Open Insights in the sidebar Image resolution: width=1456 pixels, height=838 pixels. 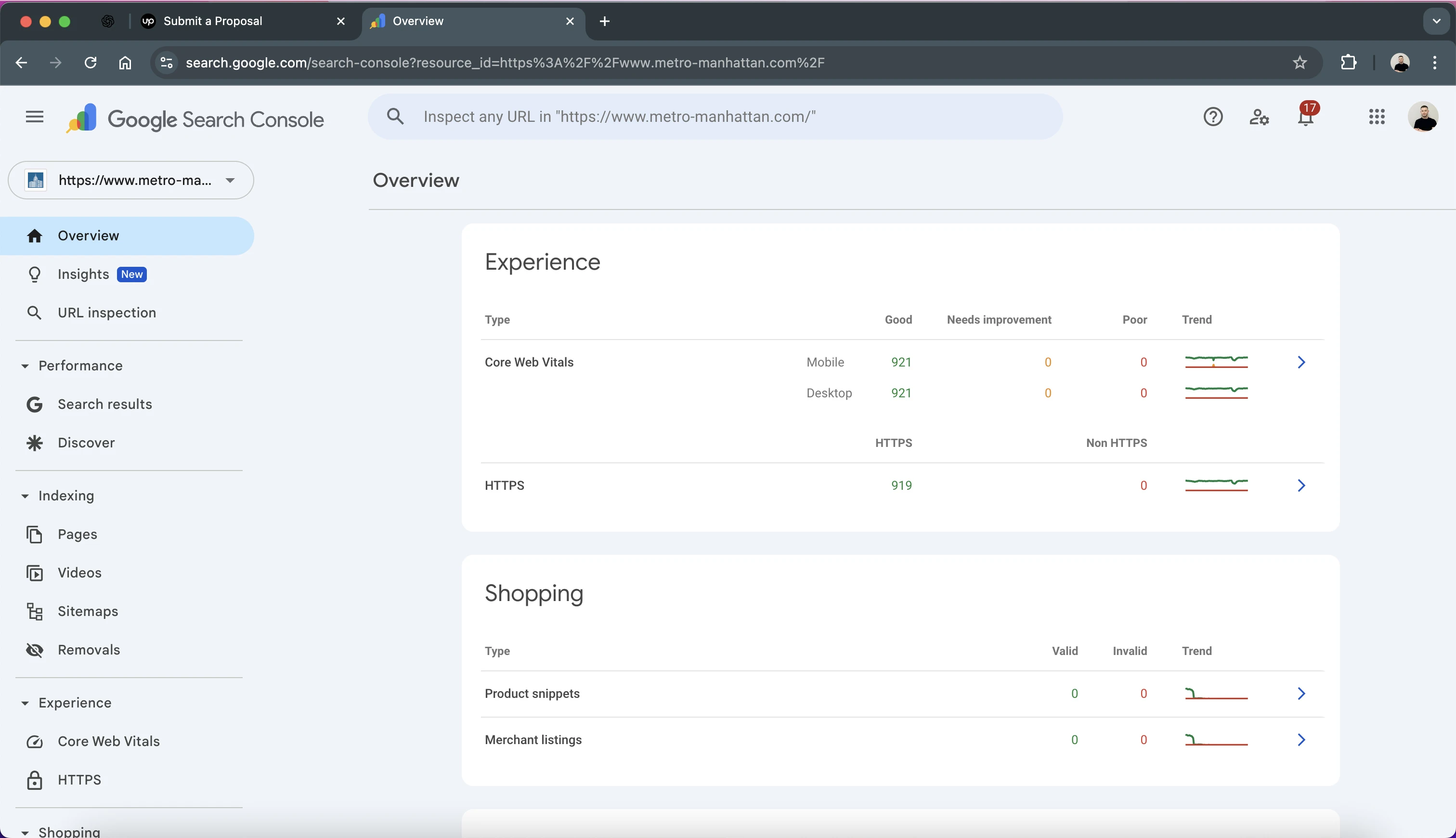pyautogui.click(x=127, y=275)
